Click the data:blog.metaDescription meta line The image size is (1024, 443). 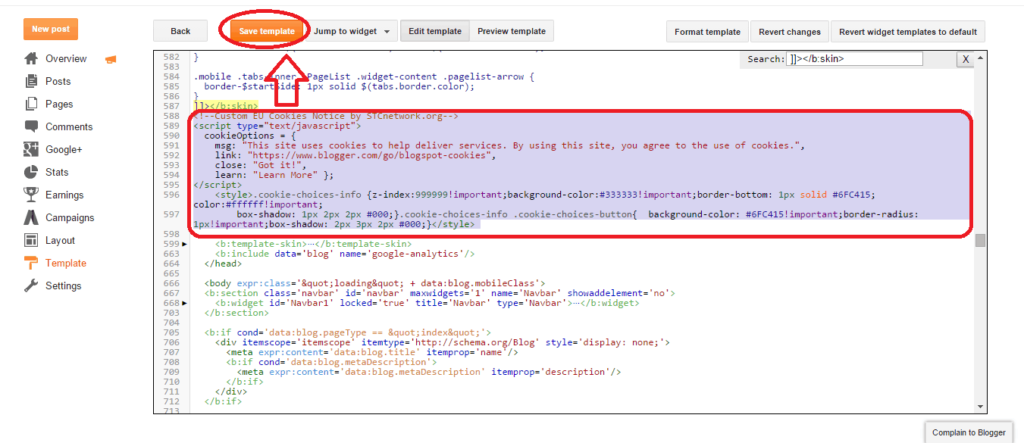pyautogui.click(x=428, y=372)
